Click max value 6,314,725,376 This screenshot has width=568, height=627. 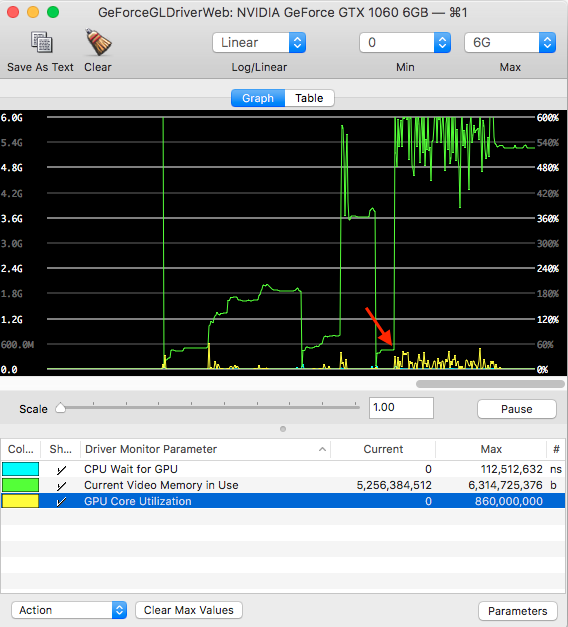pyautogui.click(x=505, y=485)
